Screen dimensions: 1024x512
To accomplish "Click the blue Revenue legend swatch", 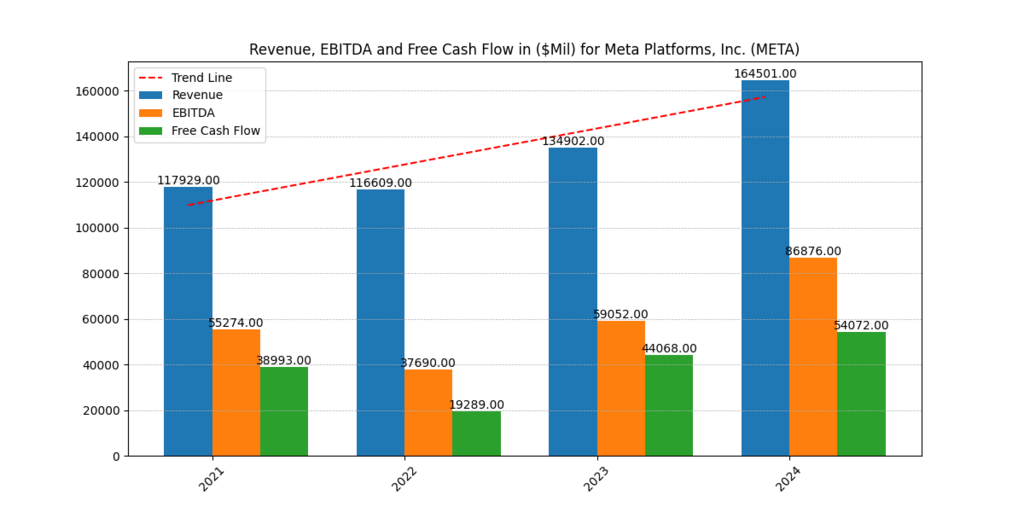I will click(x=152, y=95).
